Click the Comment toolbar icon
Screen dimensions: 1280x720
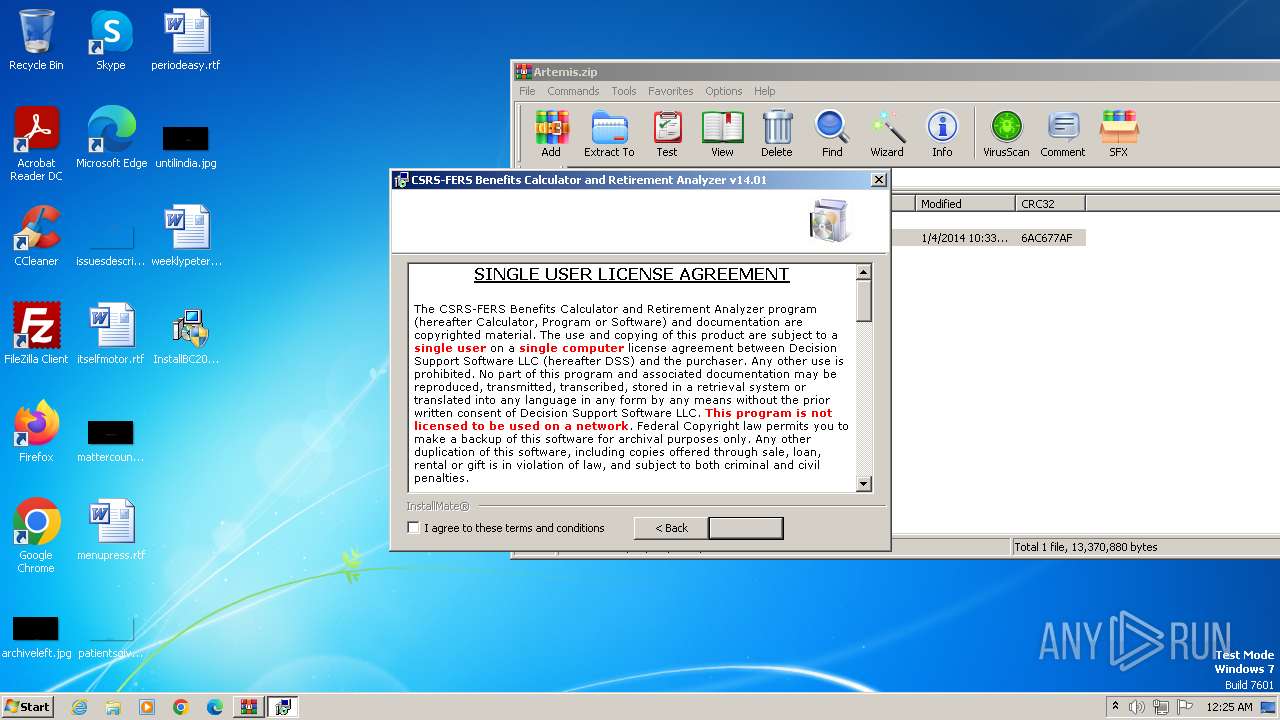pyautogui.click(x=1062, y=134)
